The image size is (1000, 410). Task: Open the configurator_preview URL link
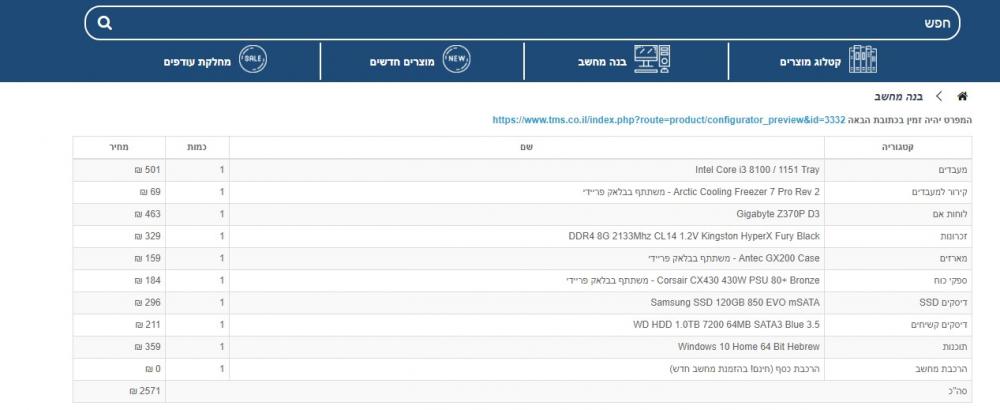(669, 120)
